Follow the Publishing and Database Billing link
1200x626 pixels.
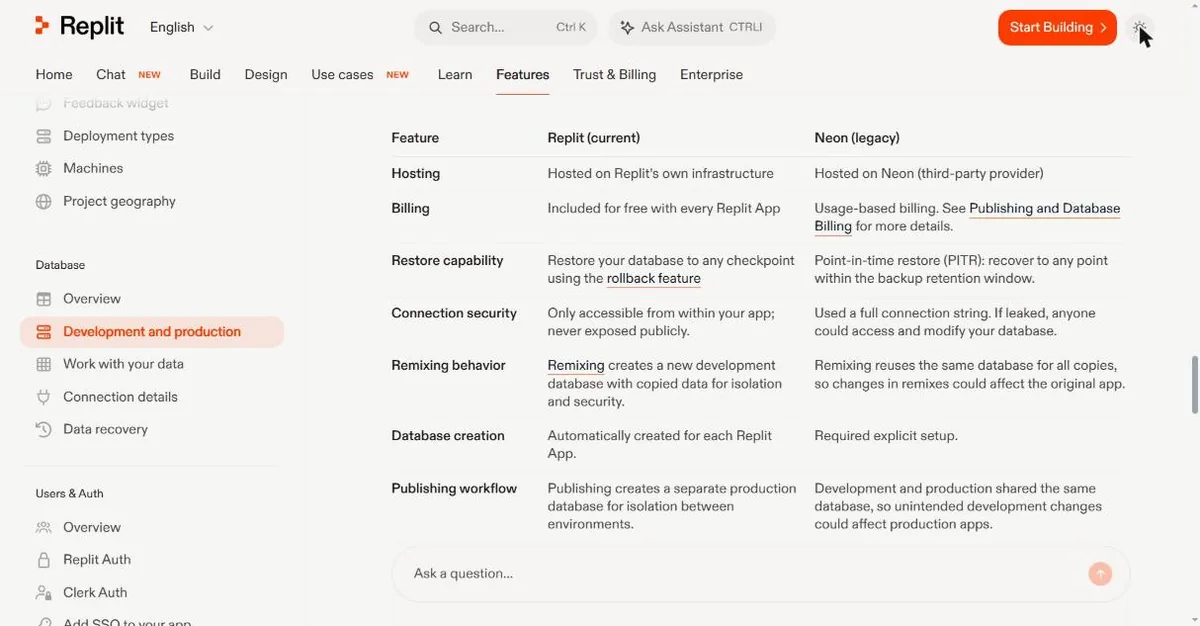1044,209
